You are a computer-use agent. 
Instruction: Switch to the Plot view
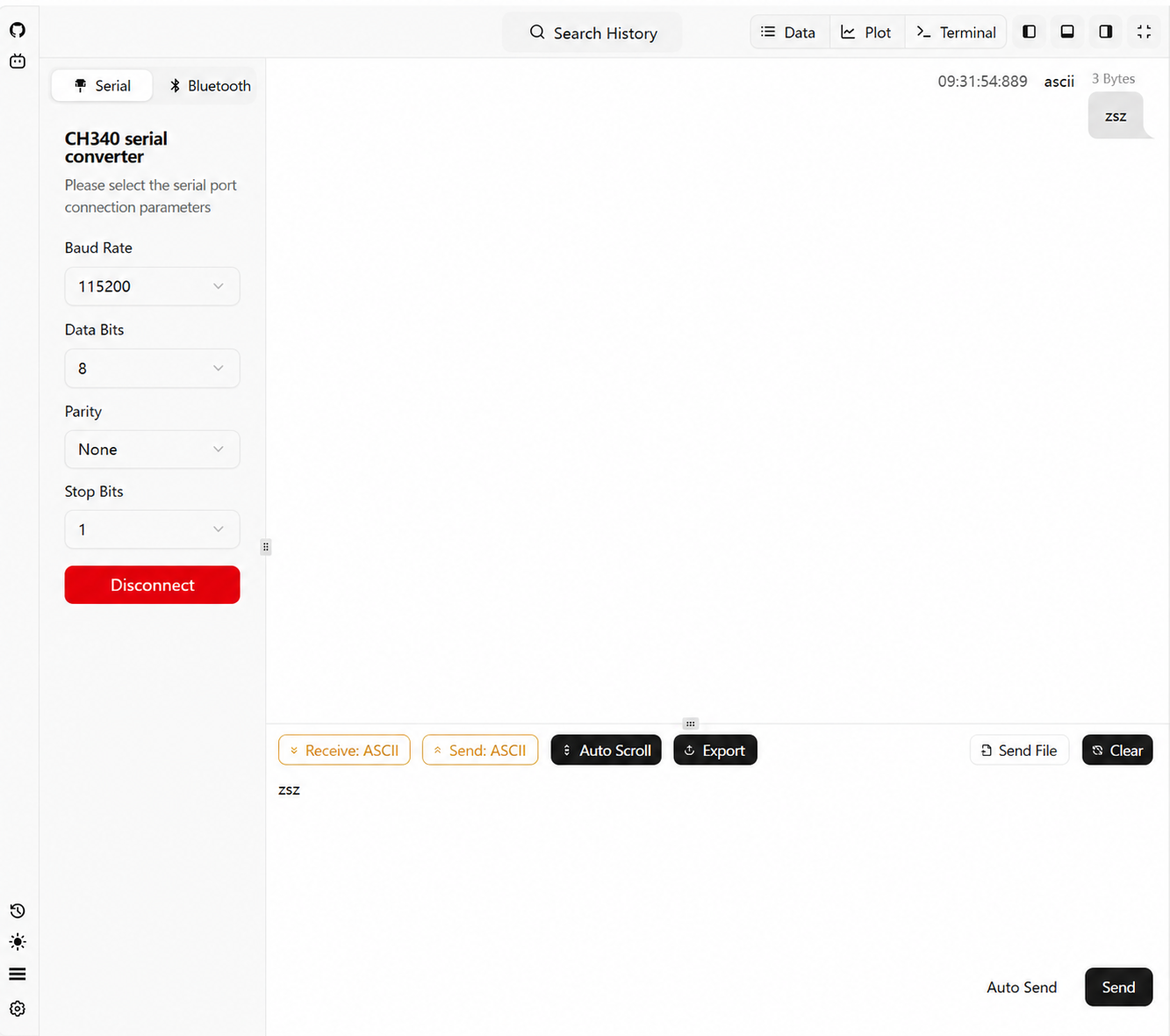click(x=866, y=32)
